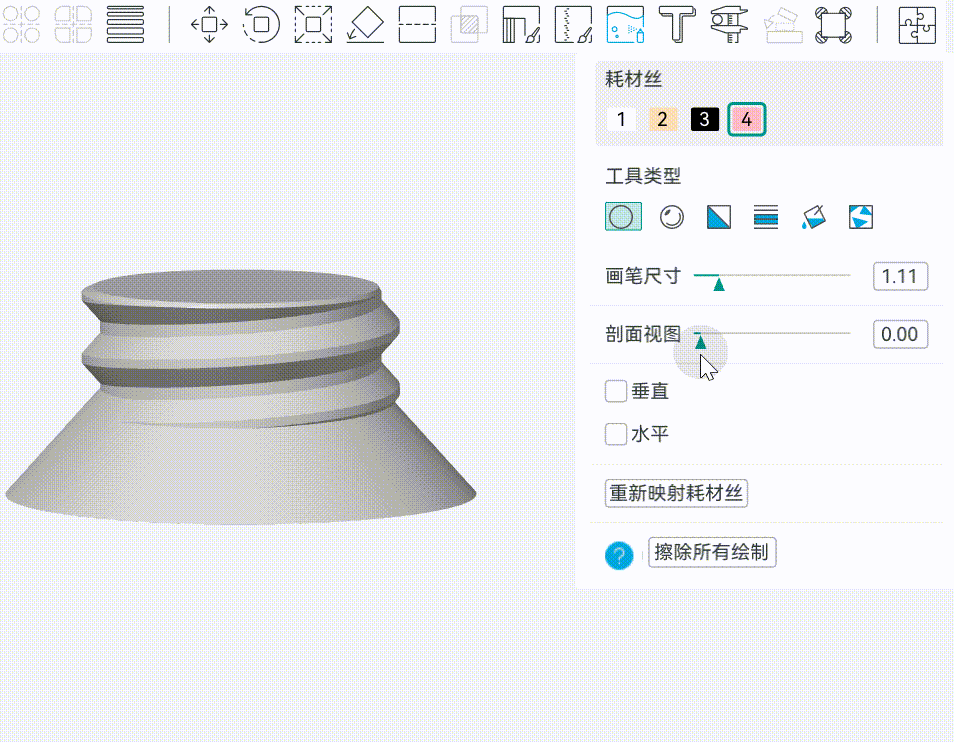This screenshot has height=742, width=954.
Task: Click the 剖面视图 slider handle
Action: coord(700,342)
